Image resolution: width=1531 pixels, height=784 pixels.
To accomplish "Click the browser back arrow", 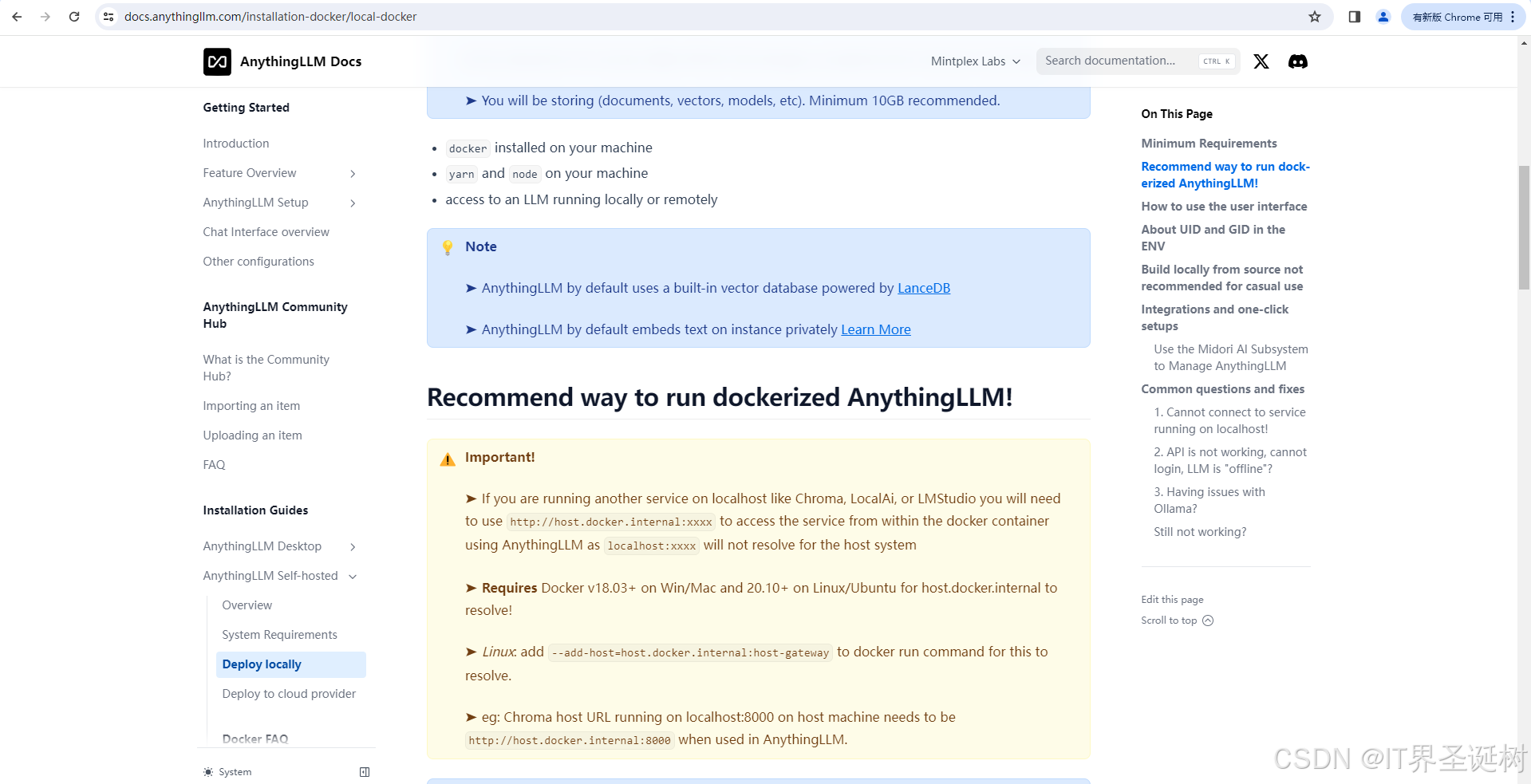I will click(17, 17).
